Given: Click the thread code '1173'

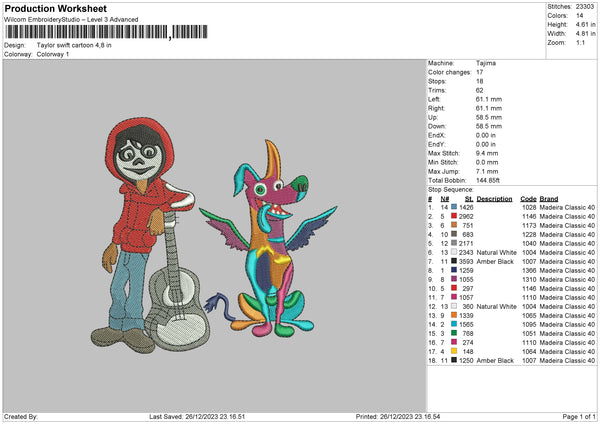Looking at the screenshot, I should [529, 225].
